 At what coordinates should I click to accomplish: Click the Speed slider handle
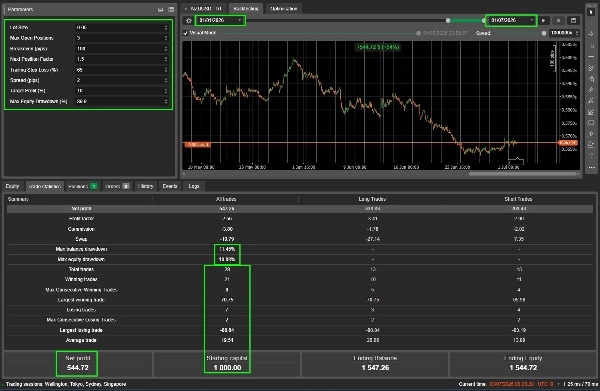544,33
